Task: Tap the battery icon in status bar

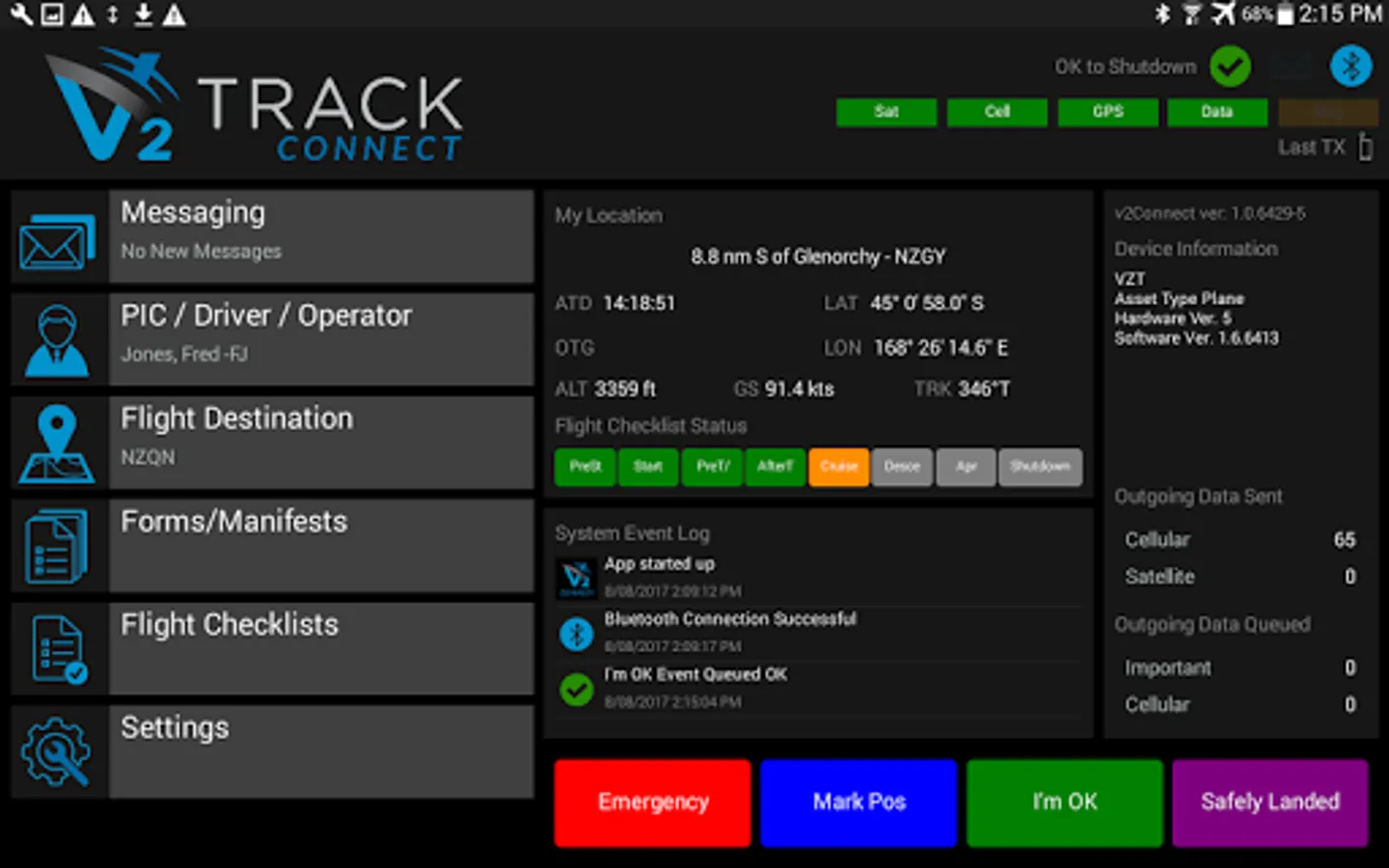Action: click(x=1285, y=14)
